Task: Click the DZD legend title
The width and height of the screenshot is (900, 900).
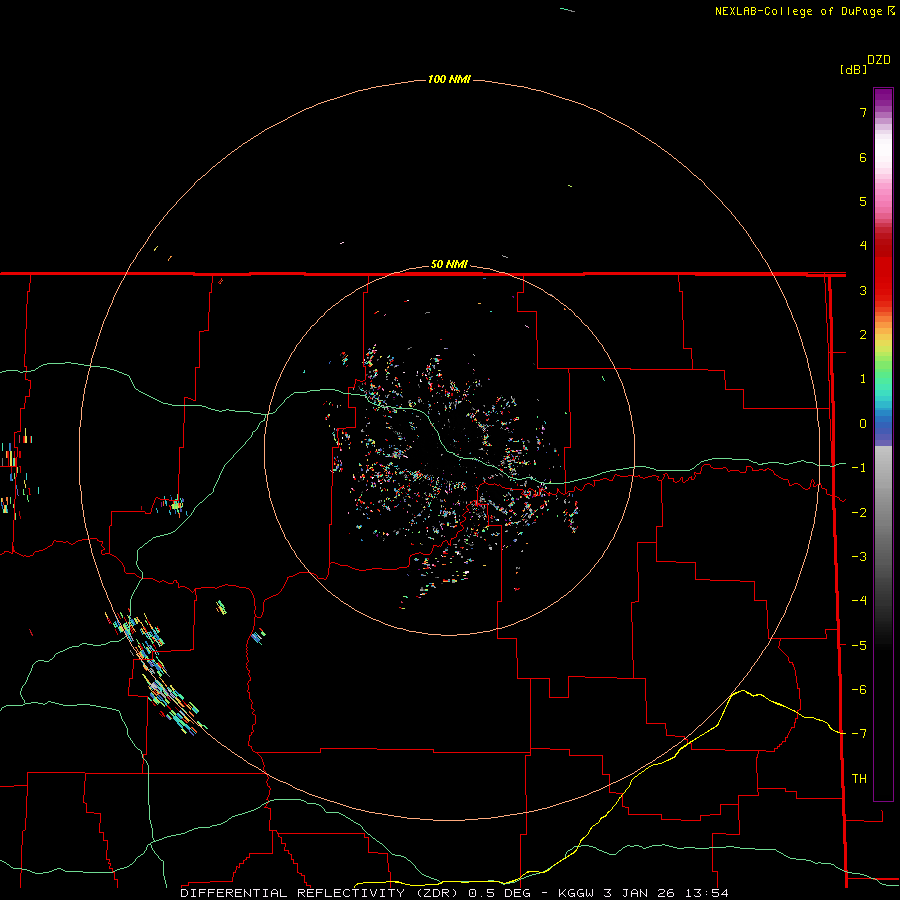Action: click(879, 60)
